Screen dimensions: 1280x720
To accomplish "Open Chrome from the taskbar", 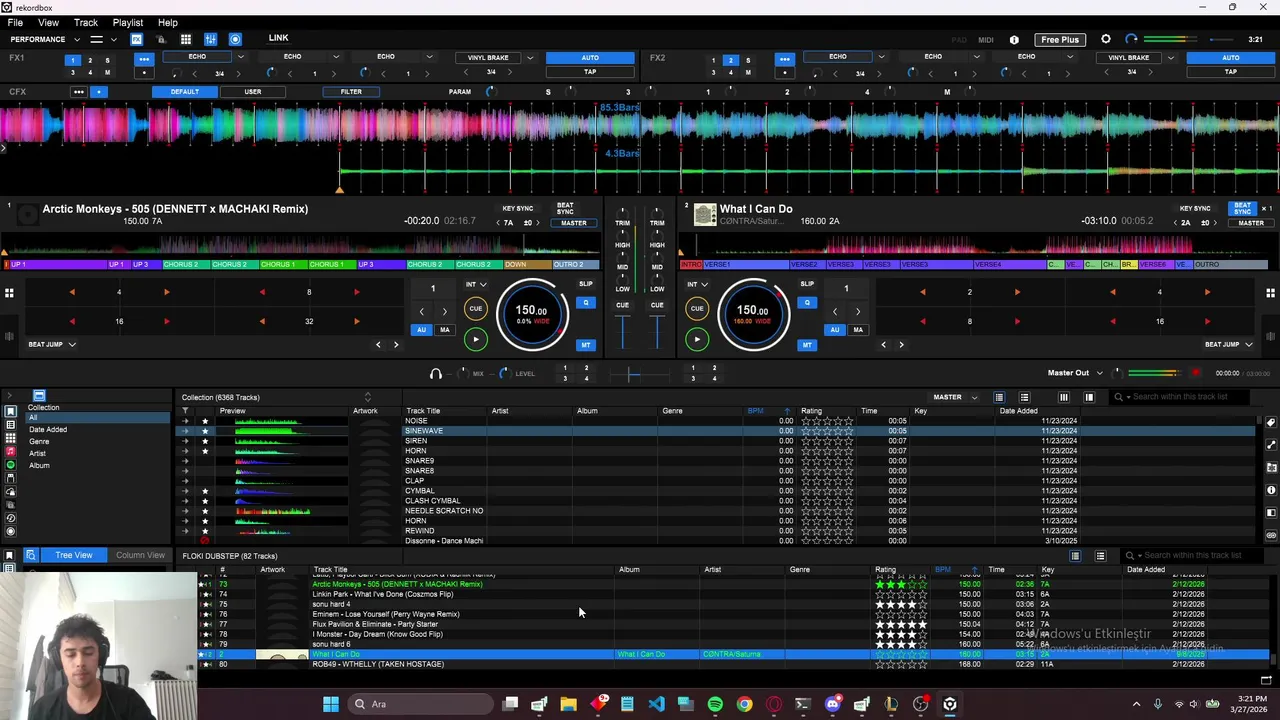I will (x=744, y=704).
